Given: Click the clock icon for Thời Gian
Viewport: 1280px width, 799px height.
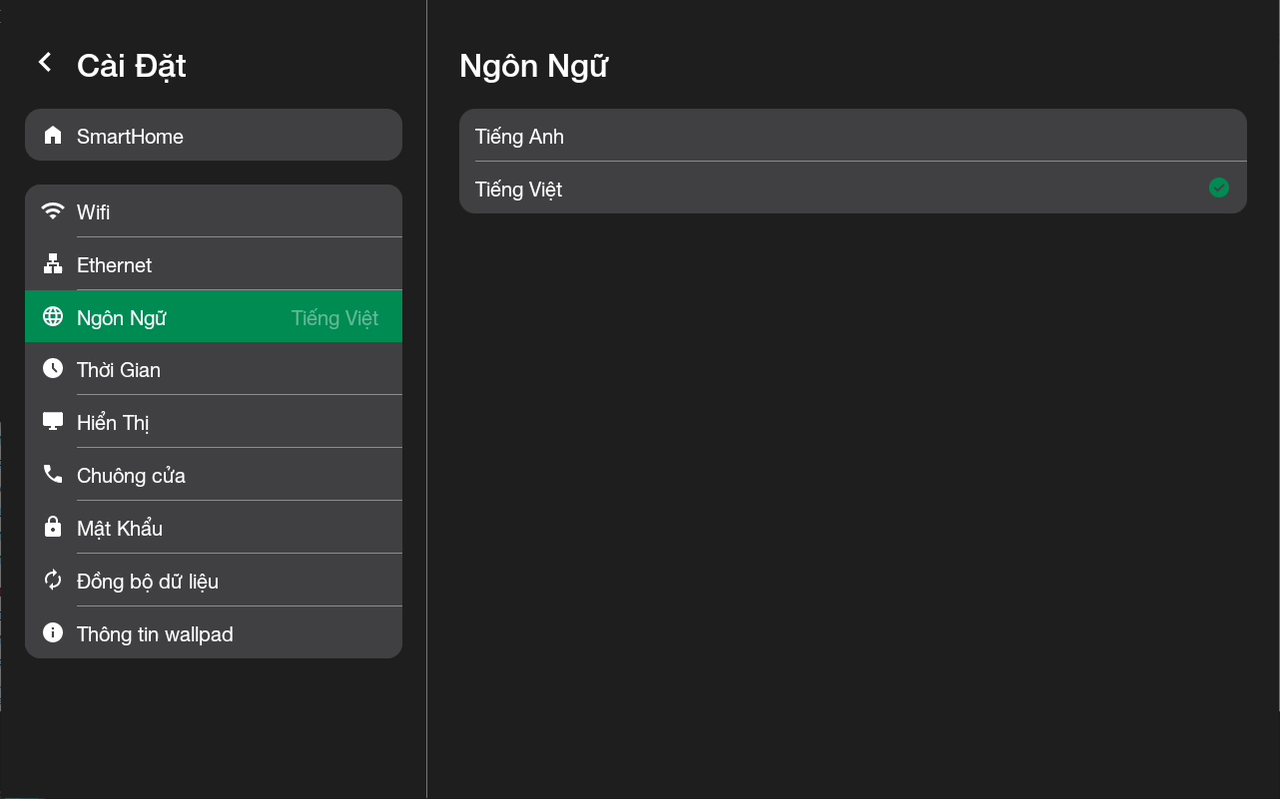Looking at the screenshot, I should tap(53, 369).
